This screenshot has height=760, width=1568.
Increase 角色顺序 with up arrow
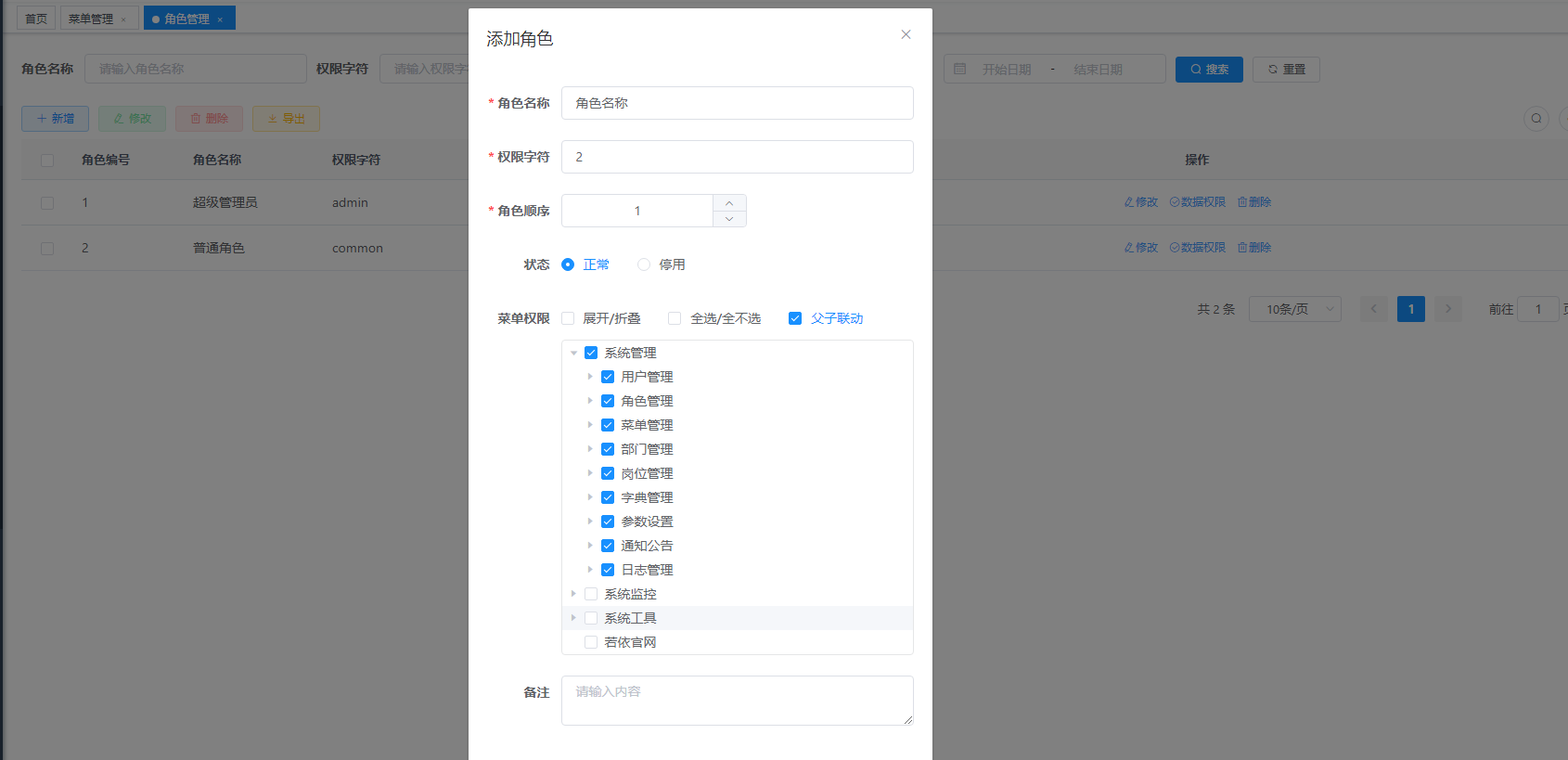pyautogui.click(x=729, y=202)
